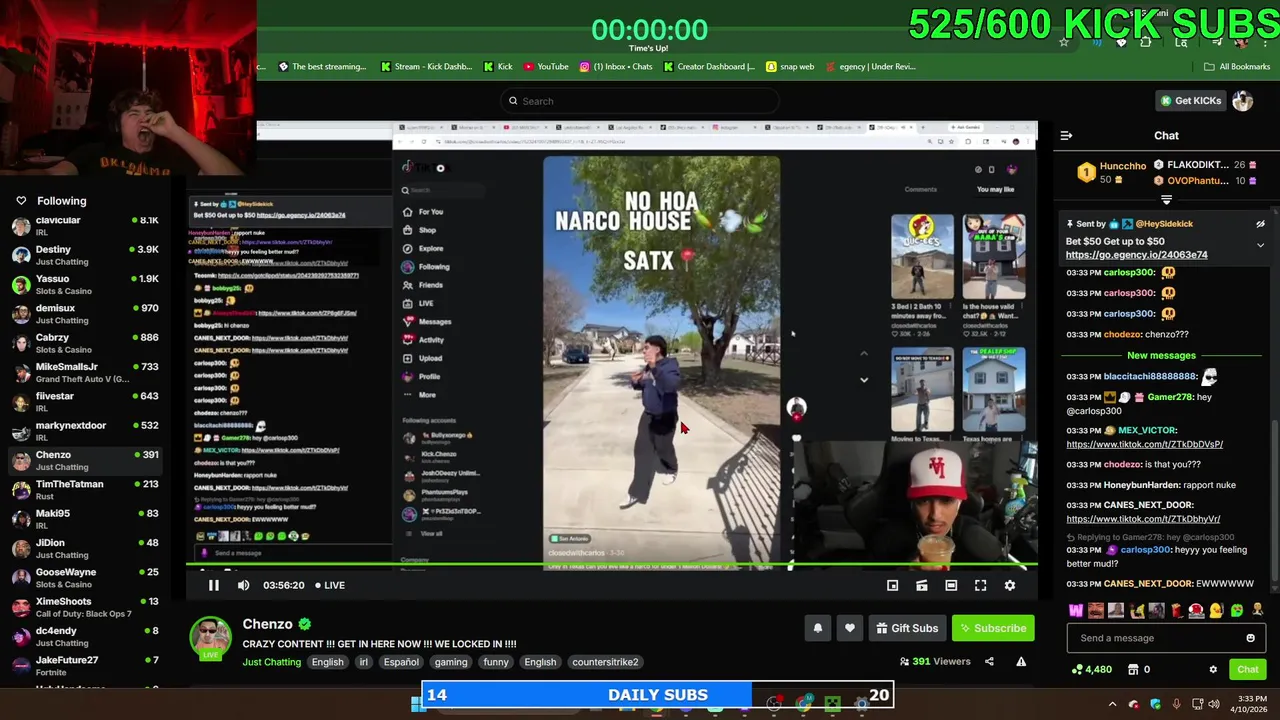Viewport: 1280px width, 720px height.
Task: Insert the french fries emote
Action: [1176, 610]
